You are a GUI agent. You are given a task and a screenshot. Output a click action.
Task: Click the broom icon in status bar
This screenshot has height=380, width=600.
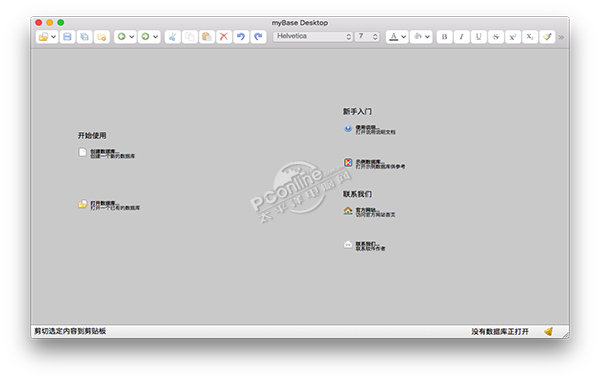tap(548, 331)
